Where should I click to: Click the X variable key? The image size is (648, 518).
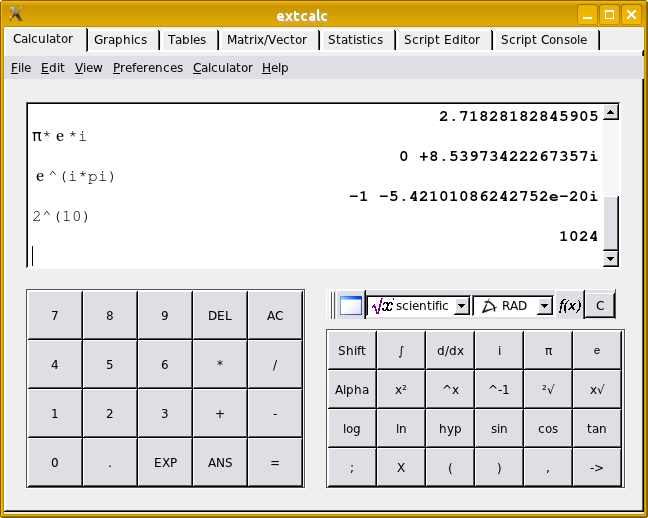401,468
